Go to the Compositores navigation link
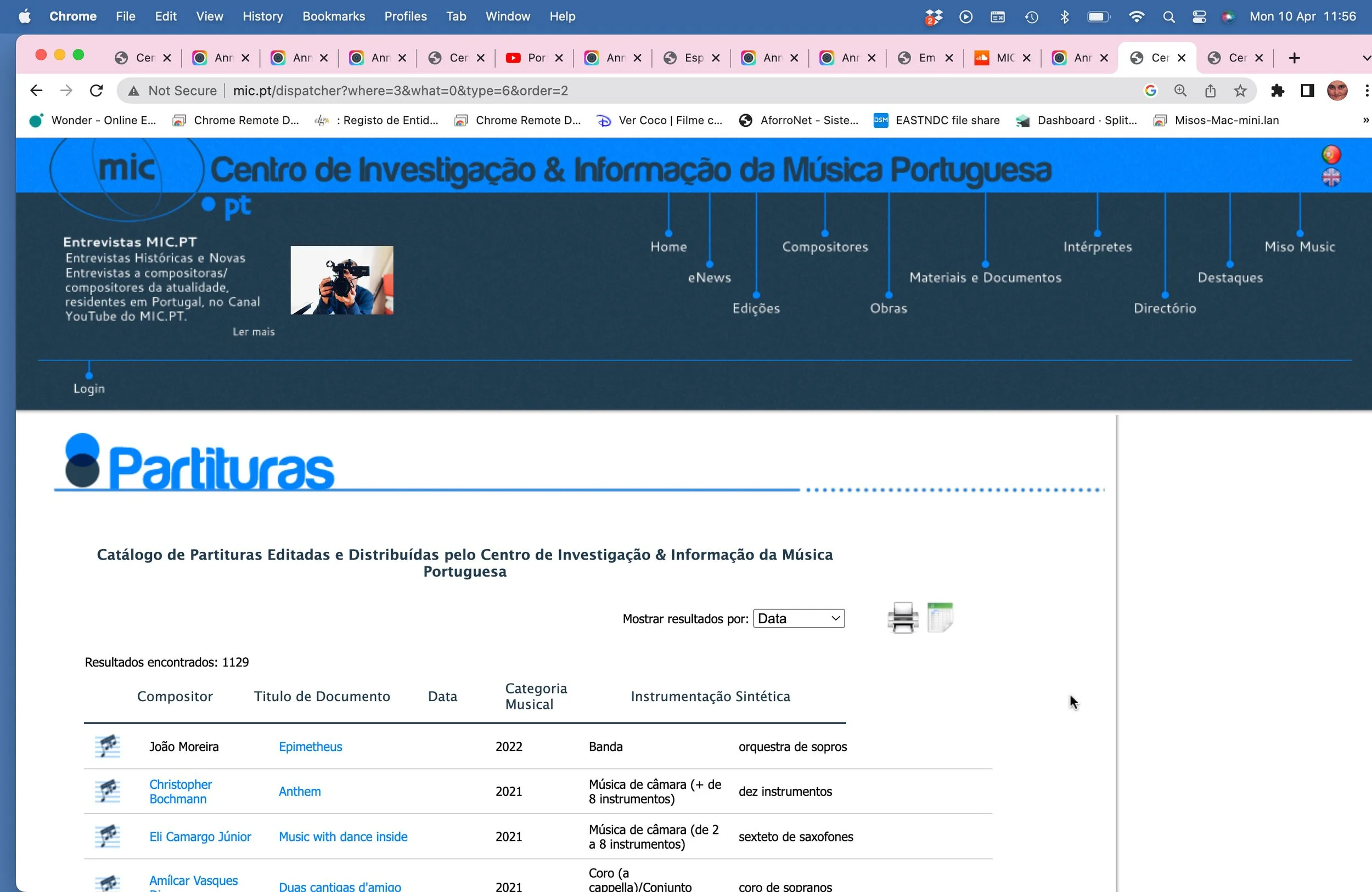 click(x=824, y=247)
